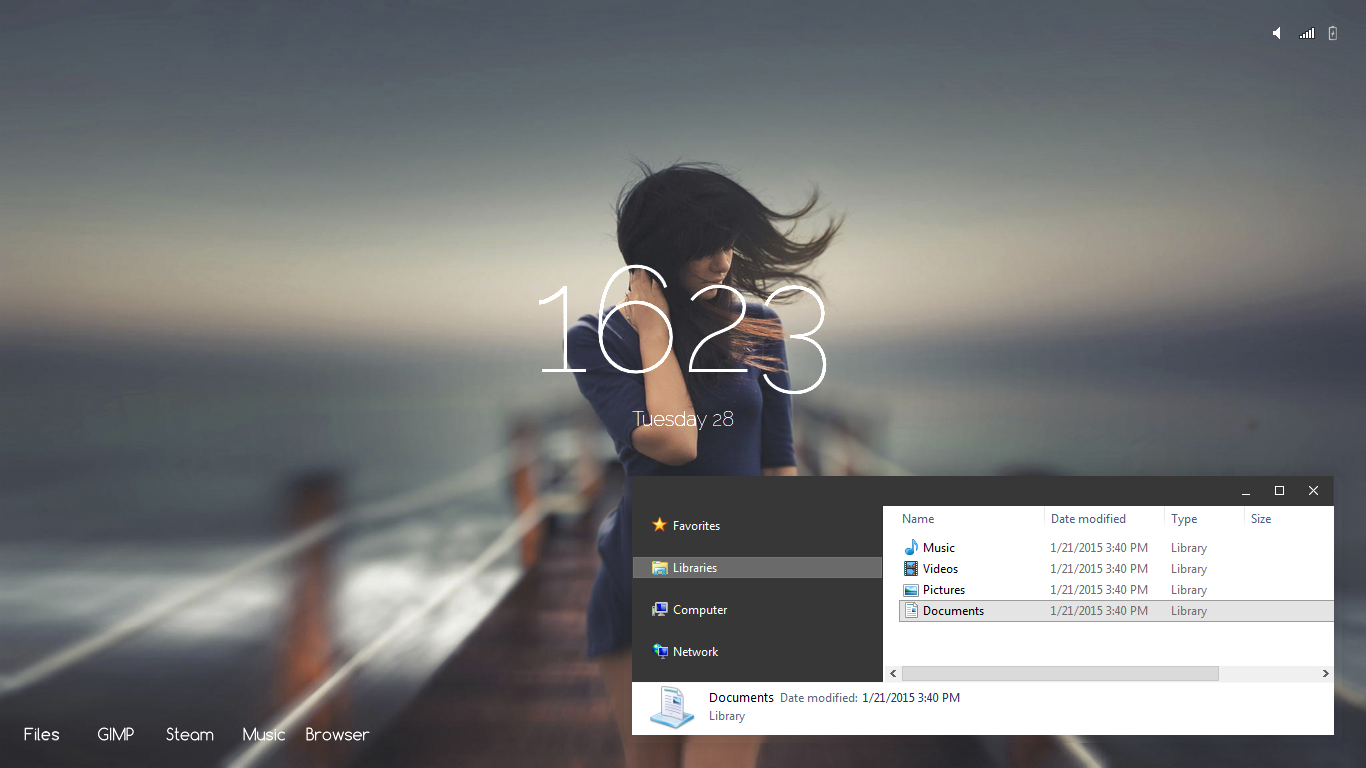Click Pictures row's Library type cell
This screenshot has width=1366, height=768.
pos(1189,590)
